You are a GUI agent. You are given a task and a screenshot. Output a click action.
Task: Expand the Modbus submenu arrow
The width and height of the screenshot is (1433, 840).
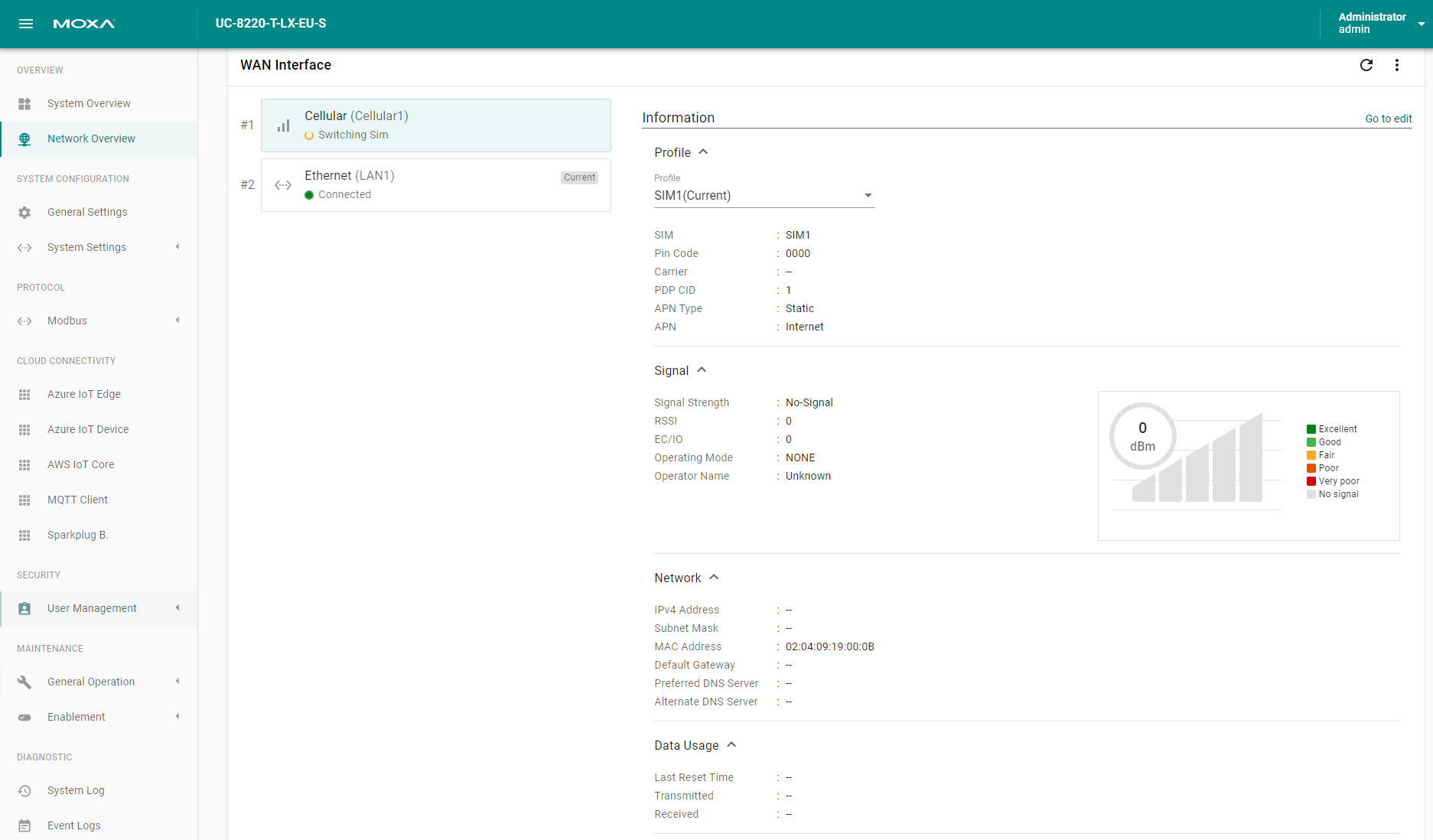pyautogui.click(x=177, y=320)
